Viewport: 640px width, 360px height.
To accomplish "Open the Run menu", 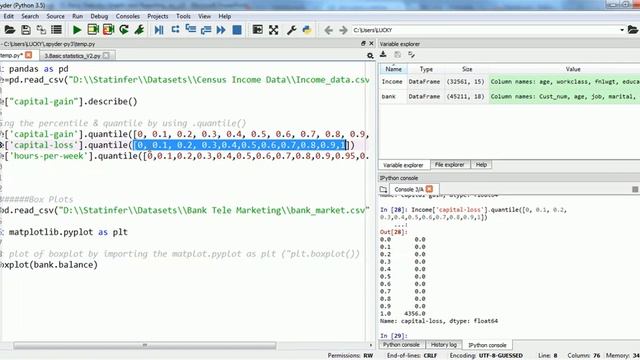I will (x=78, y=16).
